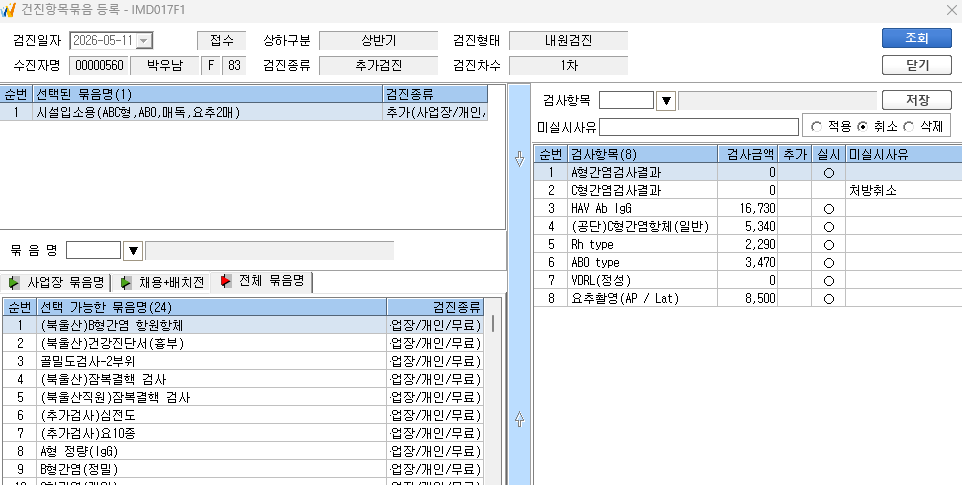Click the 미실시사유 input field
The width and height of the screenshot is (962, 485).
699,127
